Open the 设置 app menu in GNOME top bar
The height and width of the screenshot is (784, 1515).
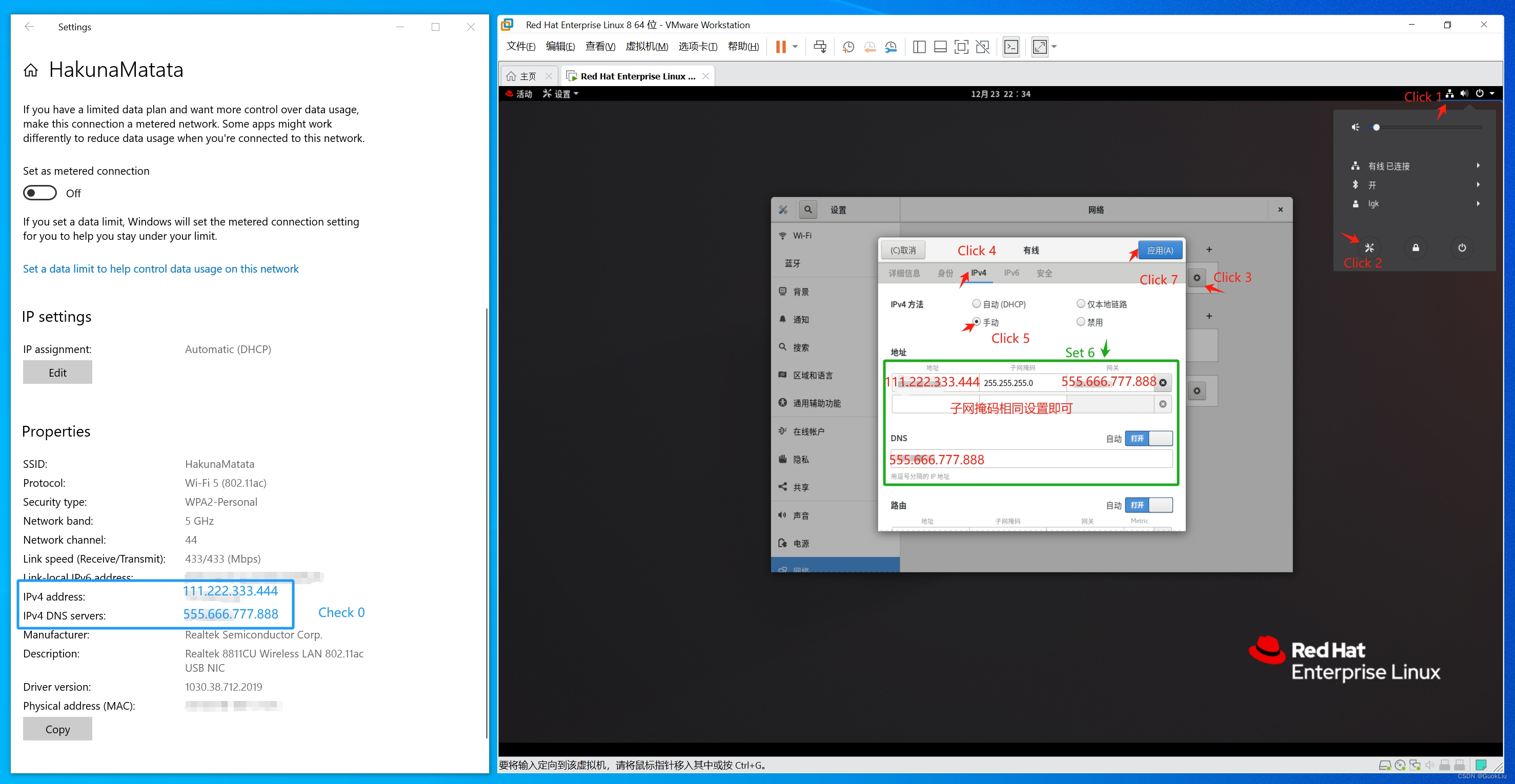pos(560,93)
